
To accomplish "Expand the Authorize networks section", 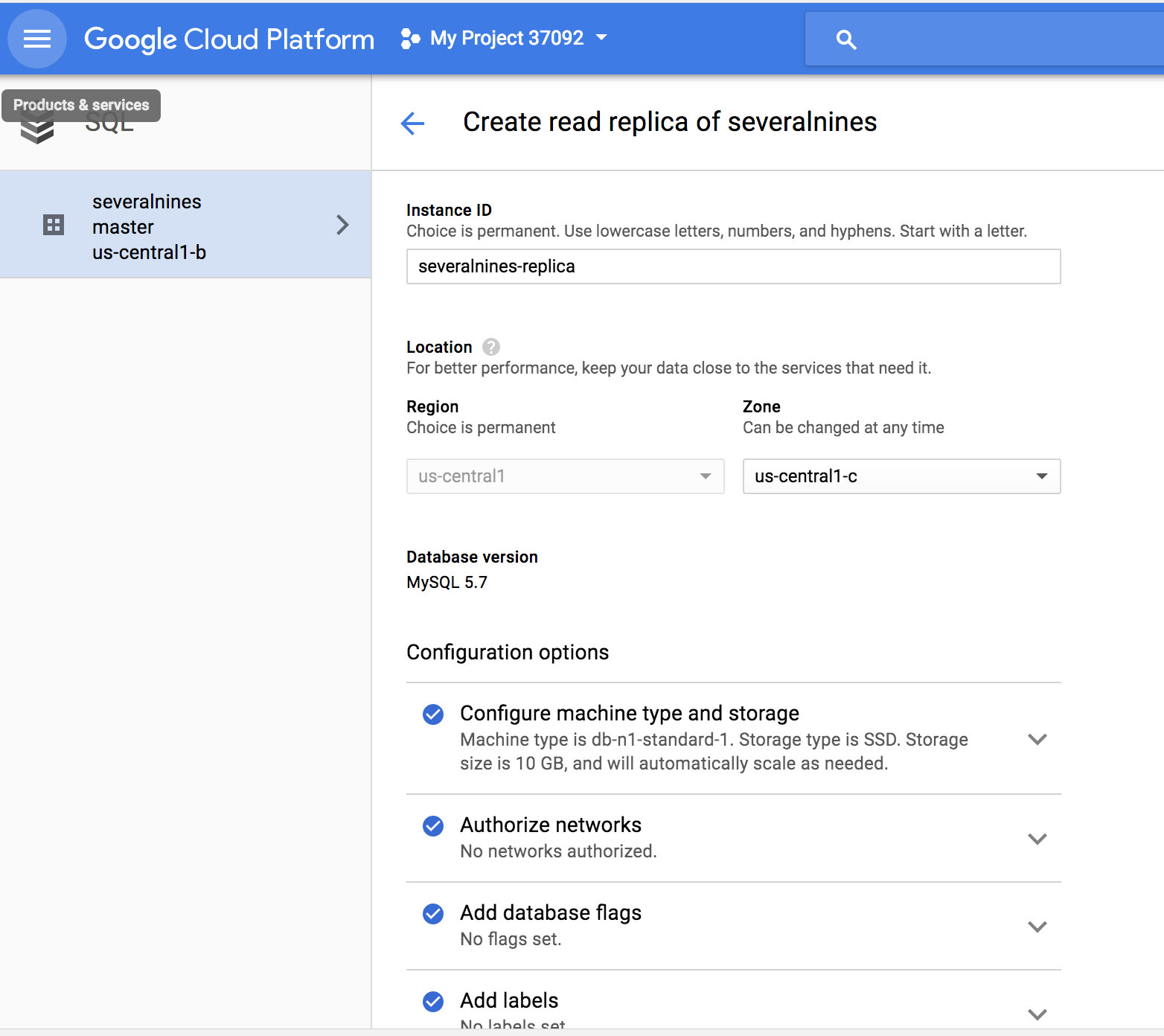I will [1037, 839].
